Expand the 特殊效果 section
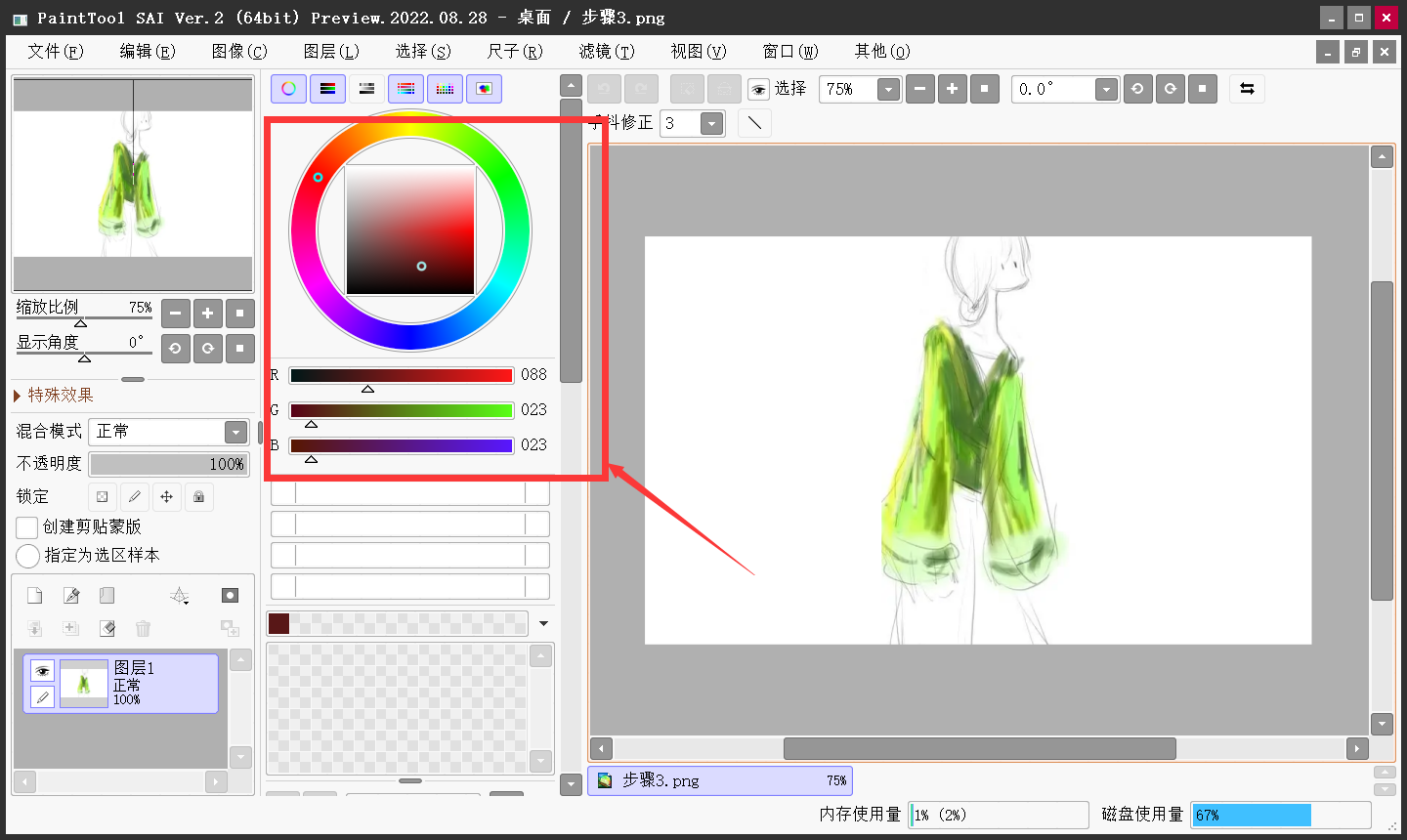 (54, 395)
